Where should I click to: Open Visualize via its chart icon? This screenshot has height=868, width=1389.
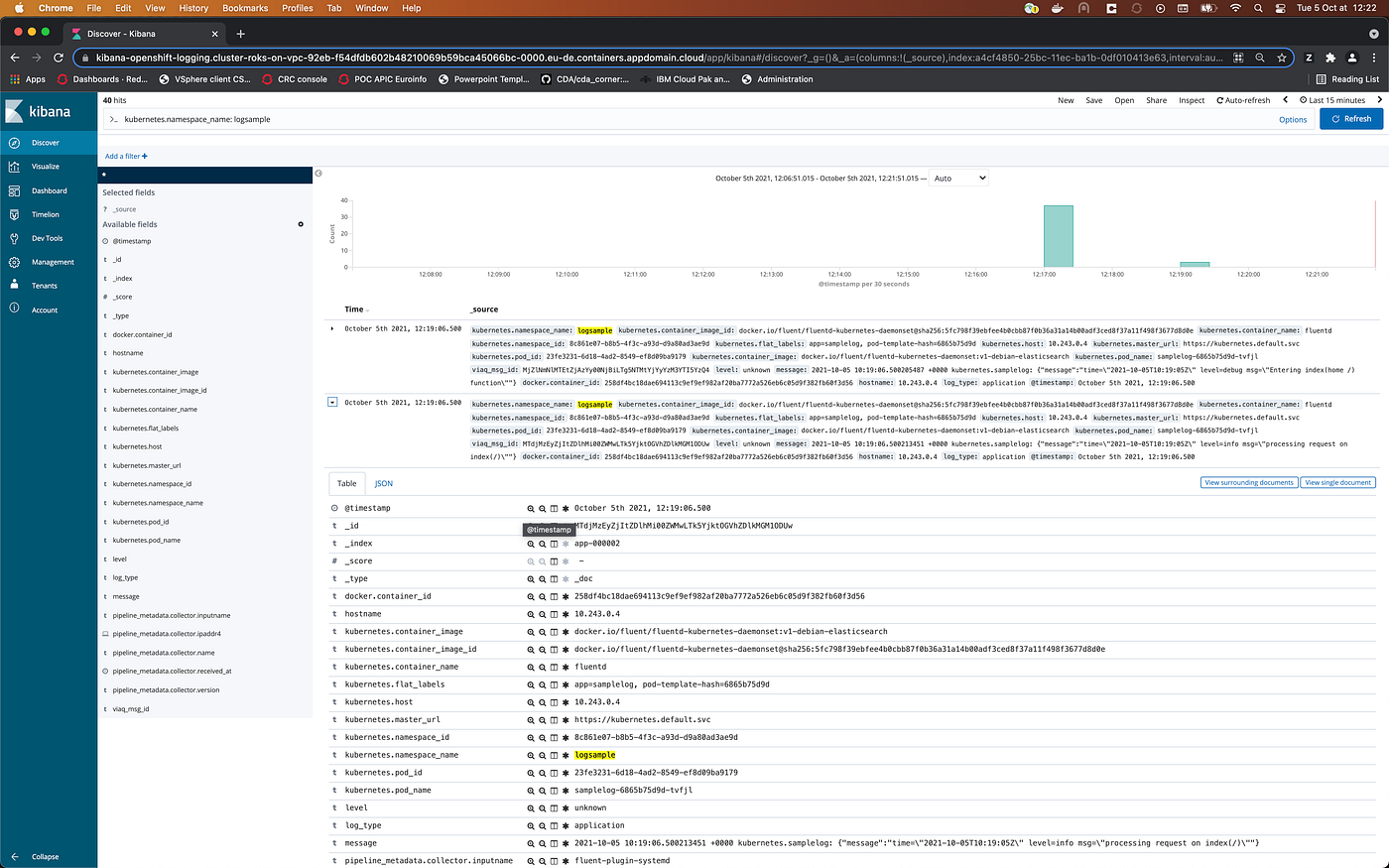point(14,167)
